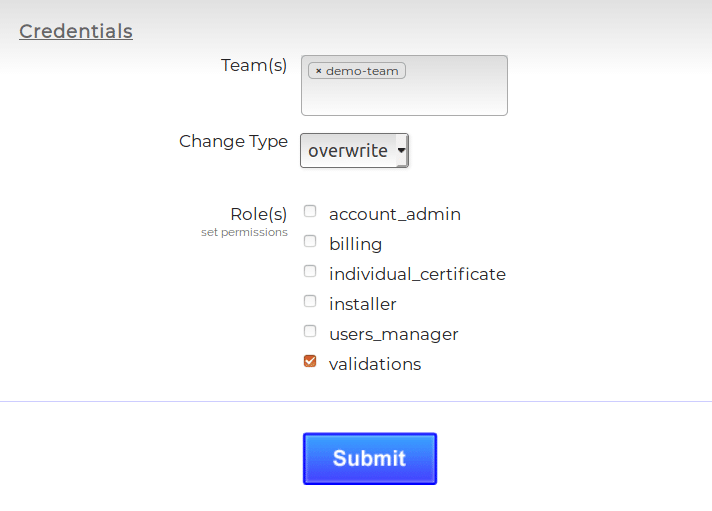Click the Credentials heading link
The image size is (712, 511).
click(x=76, y=31)
